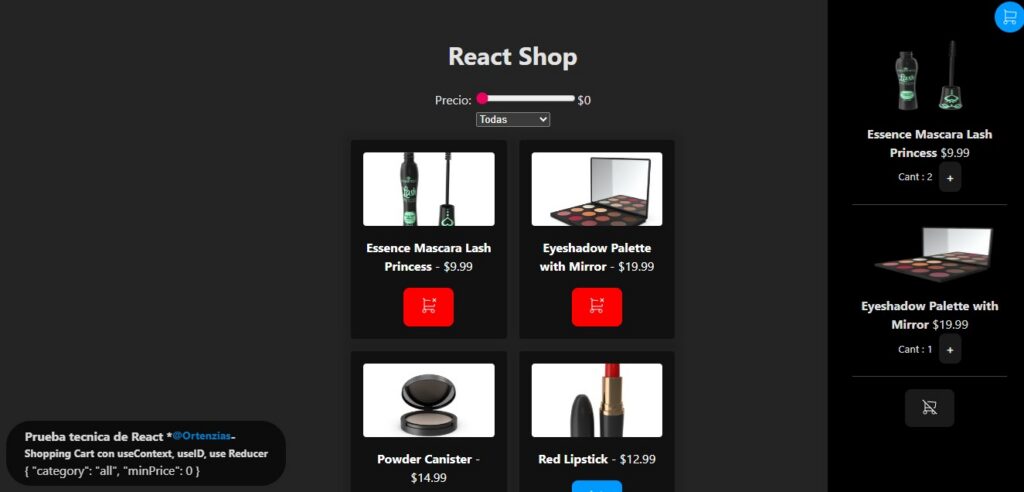Click the mascara image in the cart

pos(929,75)
